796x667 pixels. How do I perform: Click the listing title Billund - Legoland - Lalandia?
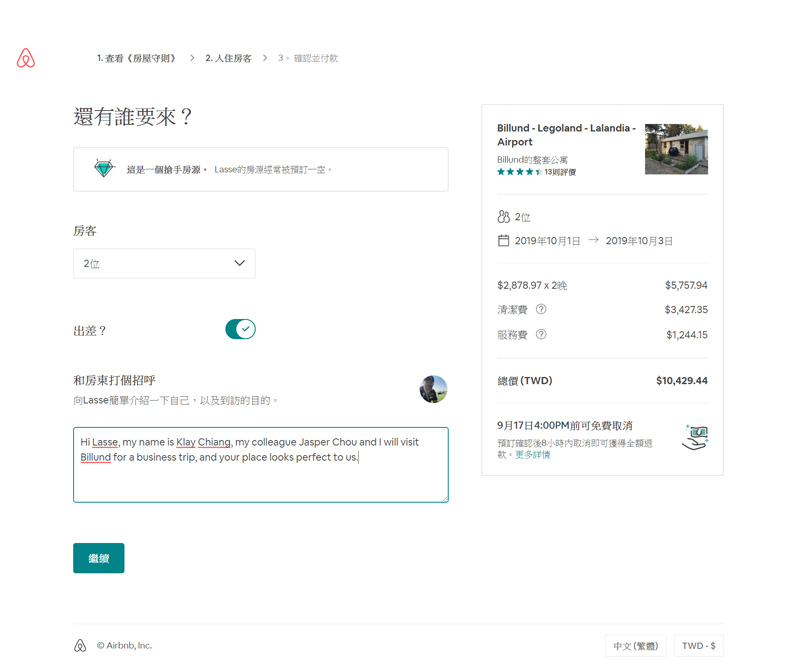coord(566,135)
